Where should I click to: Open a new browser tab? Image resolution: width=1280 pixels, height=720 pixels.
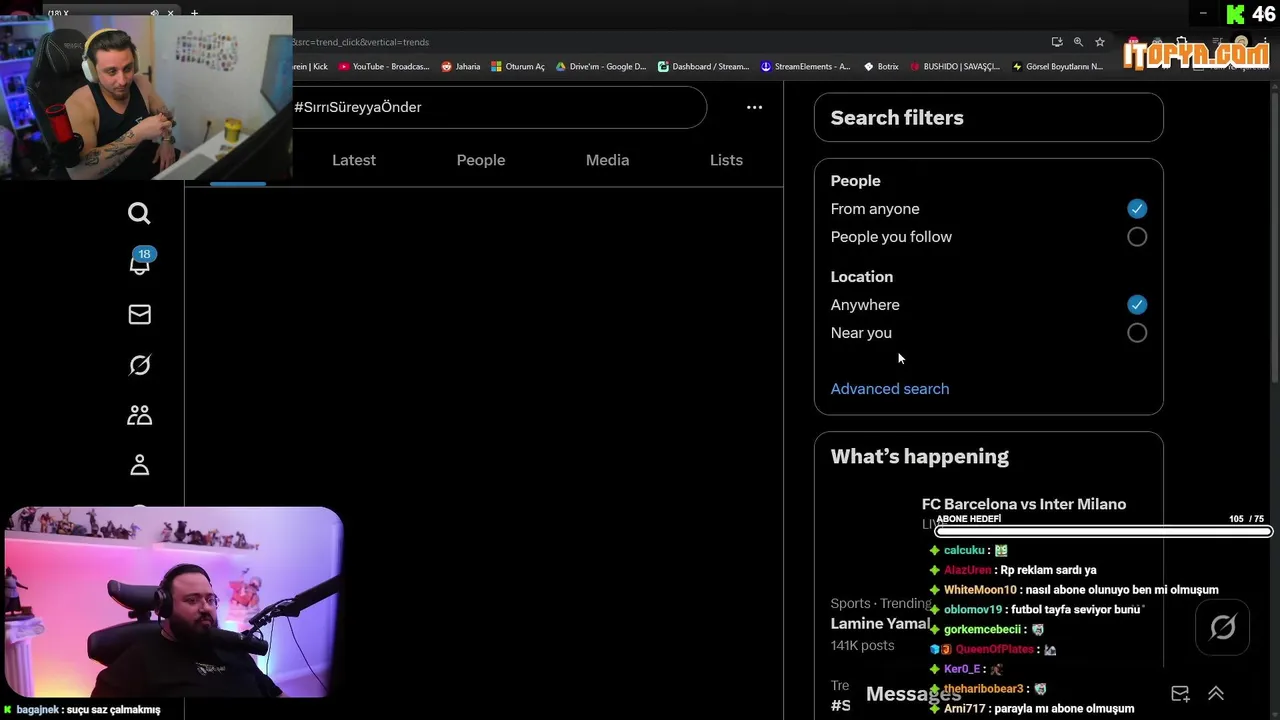[194, 13]
